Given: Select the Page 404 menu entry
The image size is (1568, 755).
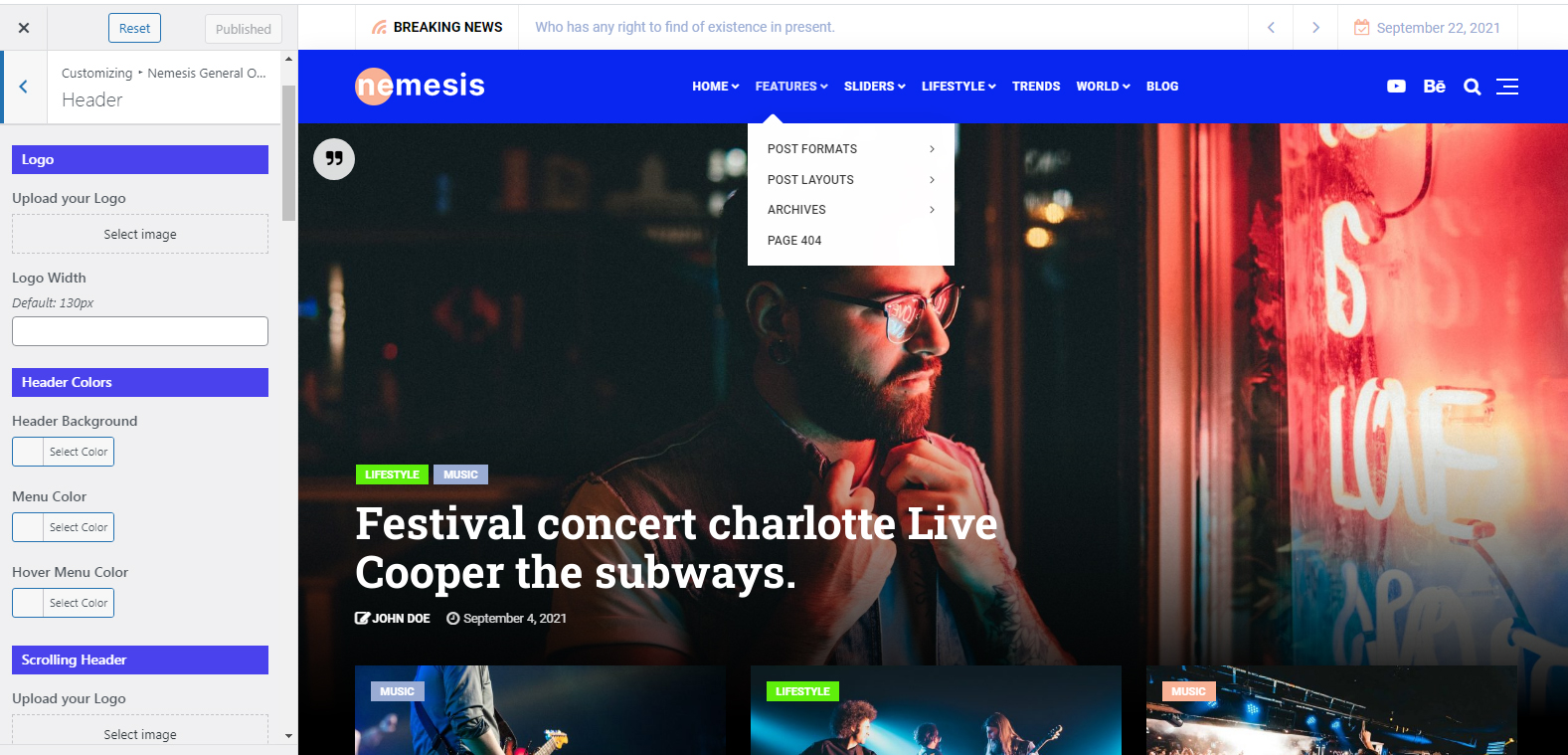Looking at the screenshot, I should [x=794, y=241].
